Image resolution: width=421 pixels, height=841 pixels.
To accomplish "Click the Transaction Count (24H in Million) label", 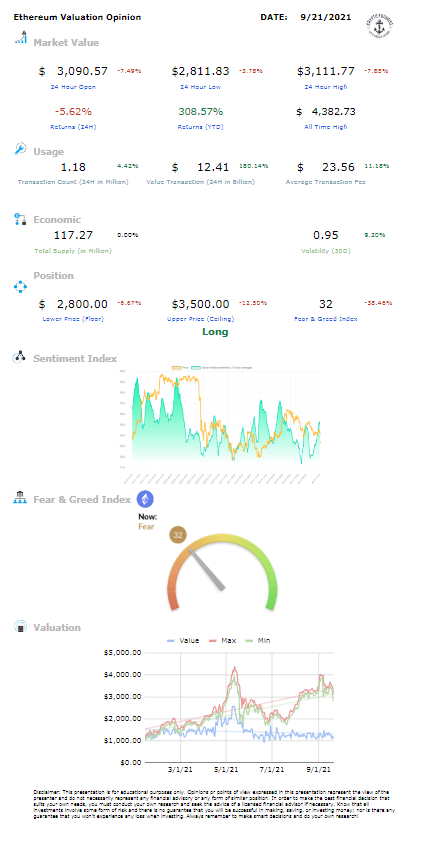I will click(73, 182).
